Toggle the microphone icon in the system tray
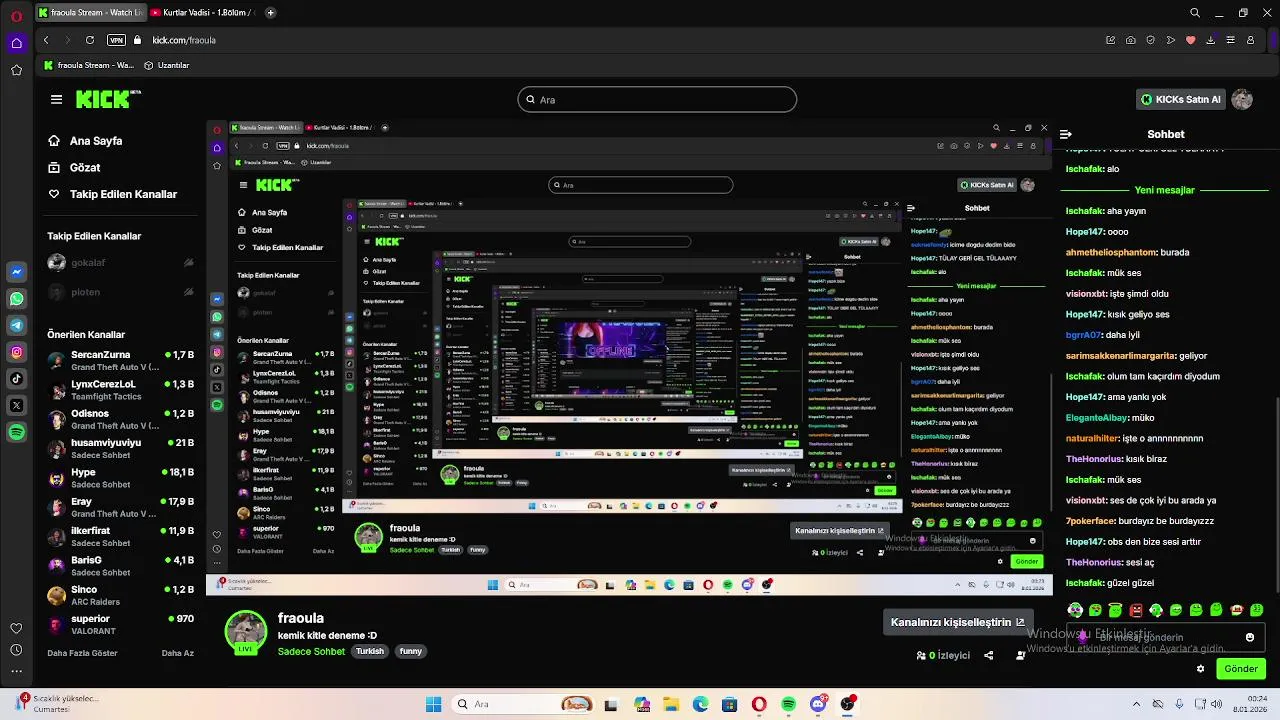 tap(1179, 704)
